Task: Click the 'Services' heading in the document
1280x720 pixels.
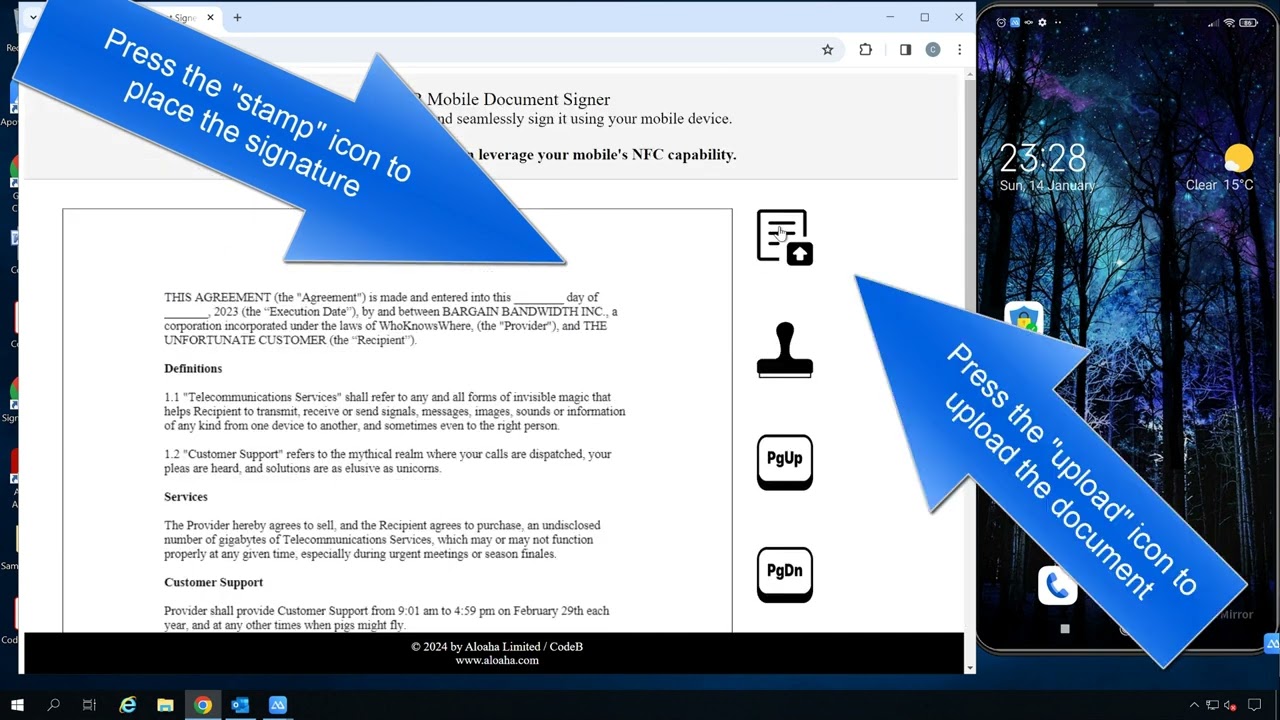Action: tap(186, 496)
